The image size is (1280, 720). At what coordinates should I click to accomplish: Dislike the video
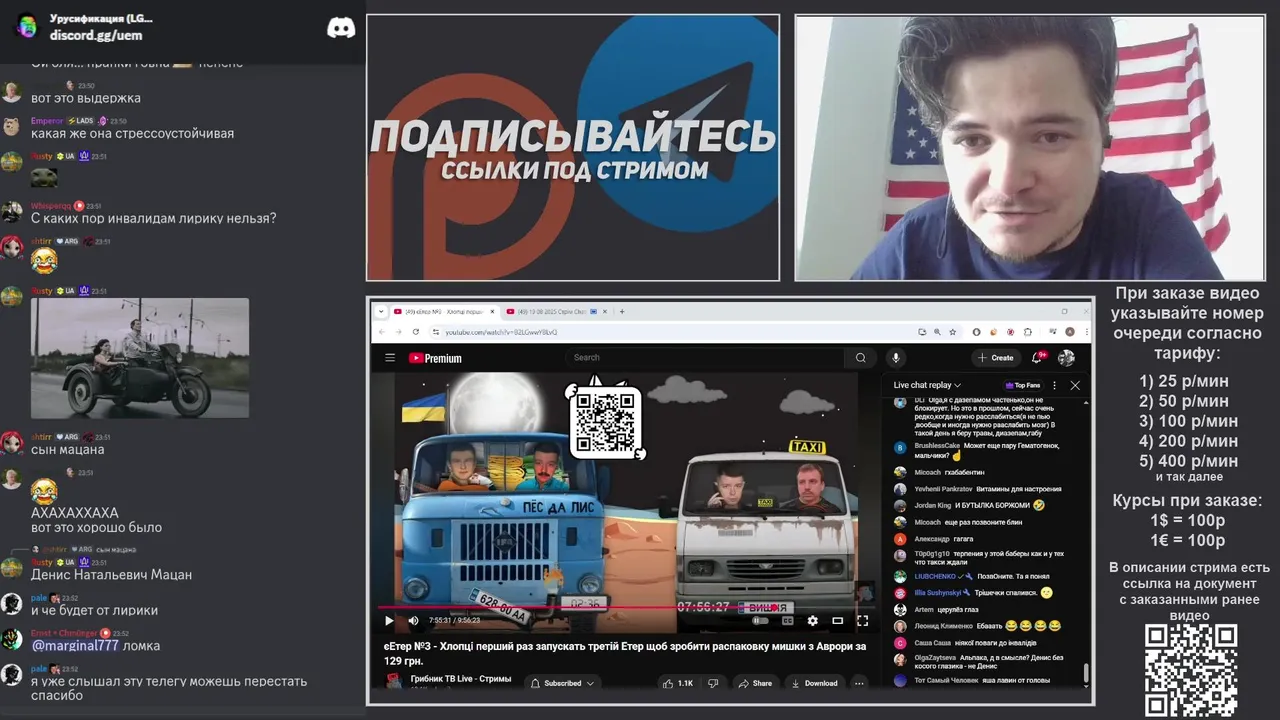[713, 683]
